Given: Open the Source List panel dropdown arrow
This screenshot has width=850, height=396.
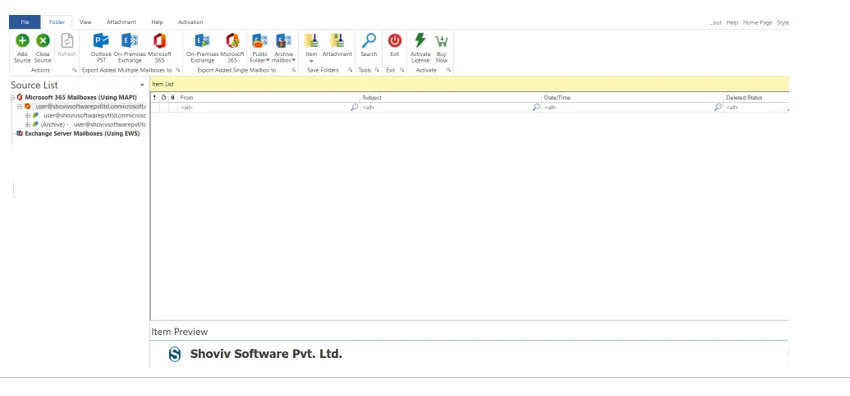Looking at the screenshot, I should pyautogui.click(x=142, y=85).
